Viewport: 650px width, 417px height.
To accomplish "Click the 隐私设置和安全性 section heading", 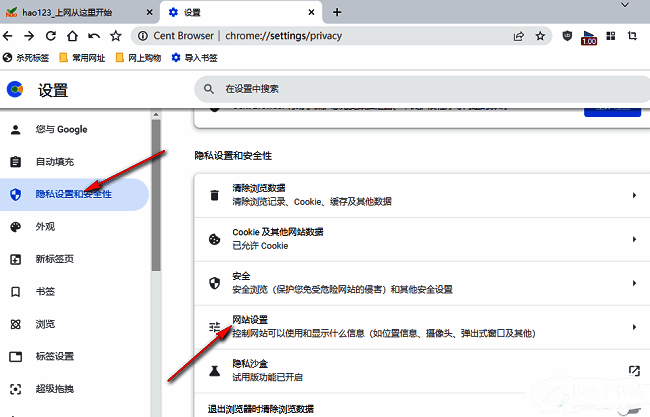I will coord(233,156).
